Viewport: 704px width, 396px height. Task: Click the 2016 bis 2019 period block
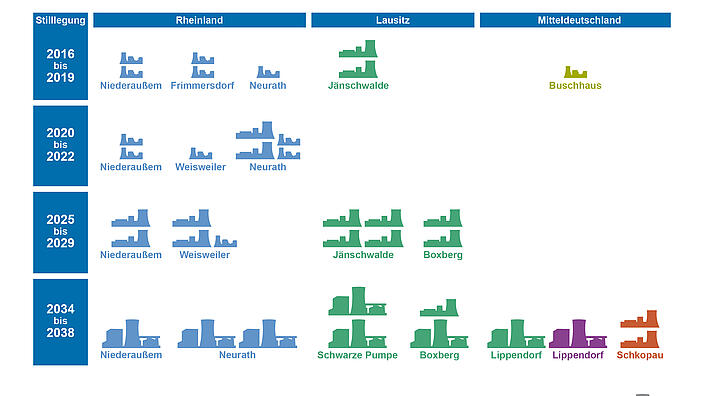pyautogui.click(x=61, y=66)
